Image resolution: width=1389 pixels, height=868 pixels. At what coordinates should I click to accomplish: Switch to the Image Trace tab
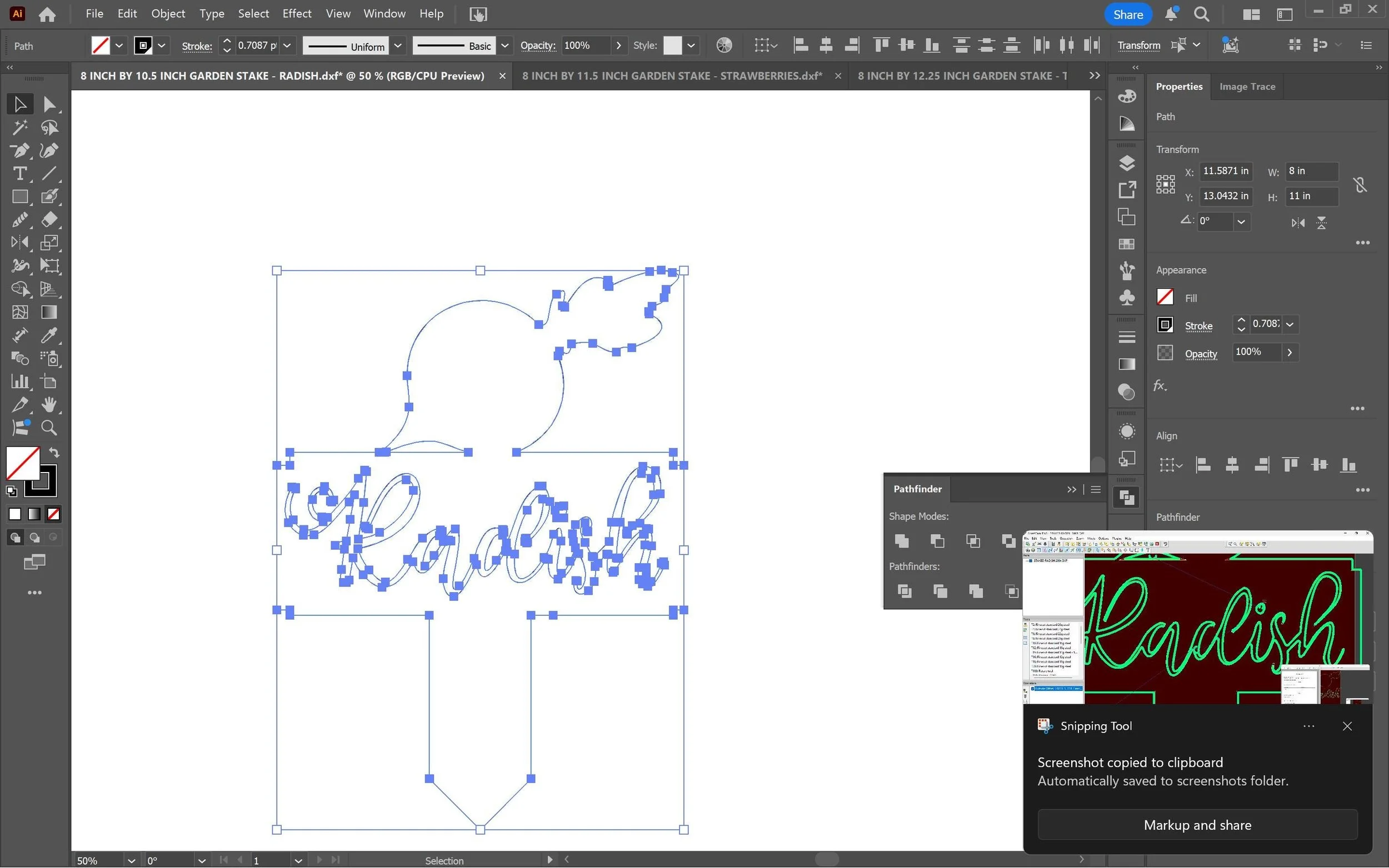click(1247, 87)
